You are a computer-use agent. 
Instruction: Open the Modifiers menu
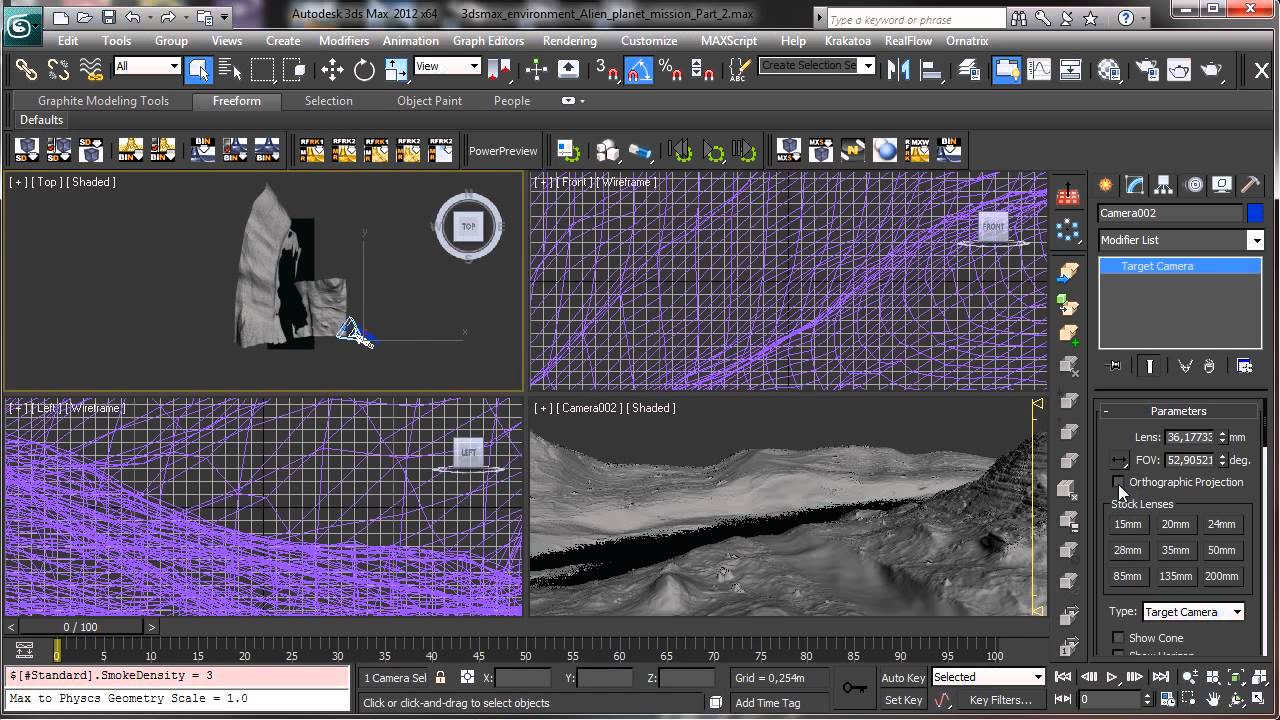(344, 41)
